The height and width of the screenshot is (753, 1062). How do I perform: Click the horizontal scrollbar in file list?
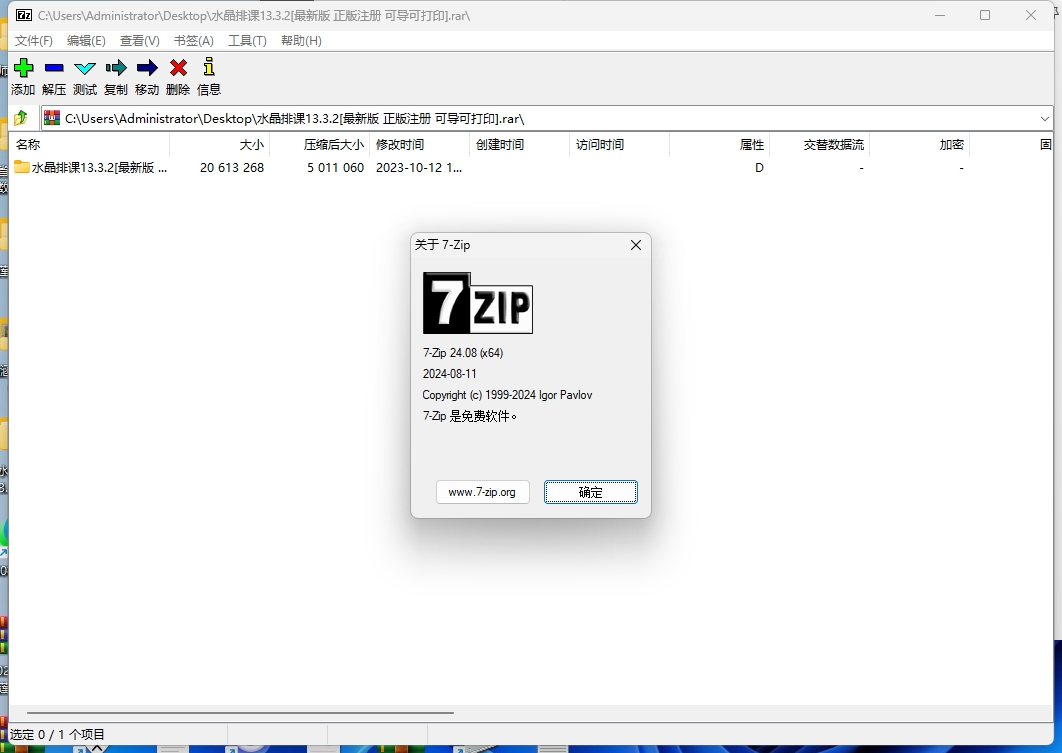pos(240,712)
